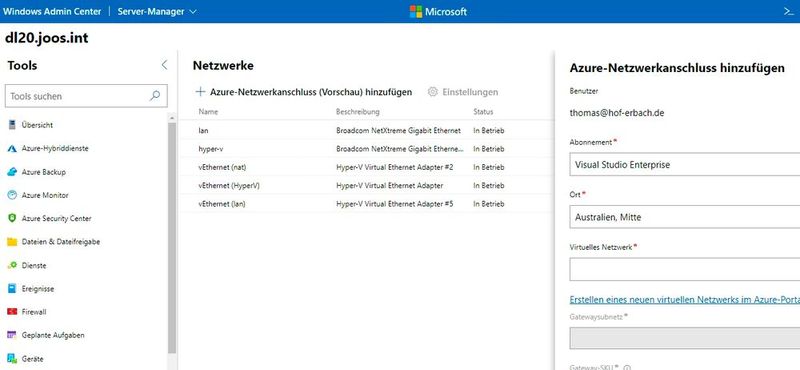Select the vEthernet (HyperV) row
The width and height of the screenshot is (800, 370).
(x=366, y=186)
